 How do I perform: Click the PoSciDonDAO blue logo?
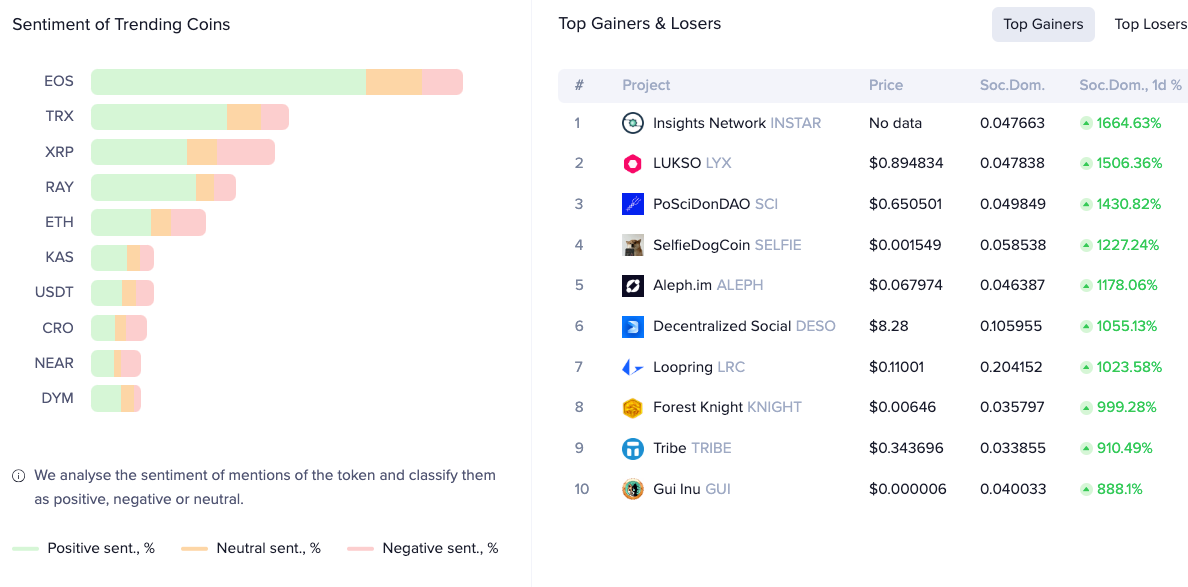(x=633, y=204)
